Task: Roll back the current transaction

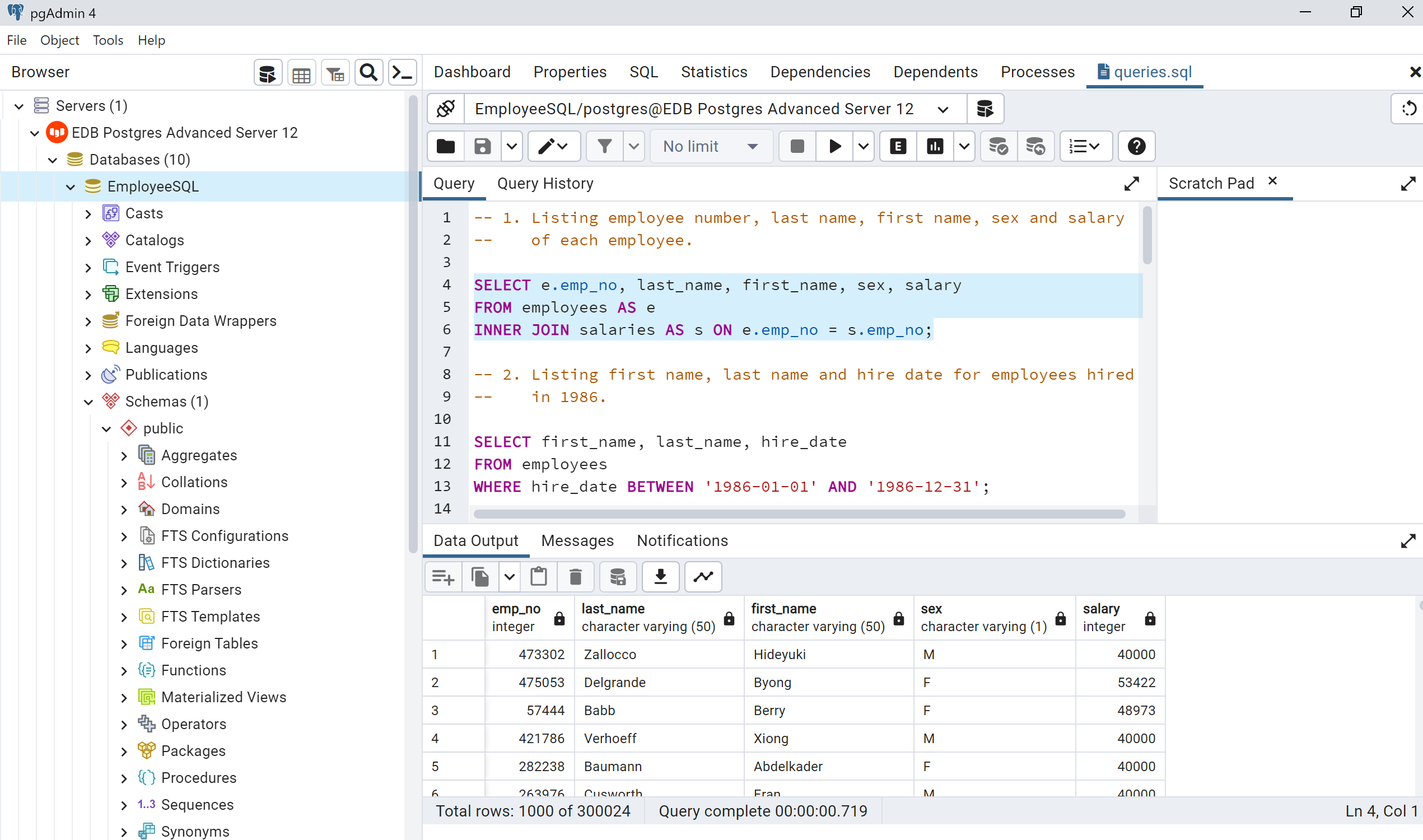Action: pyautogui.click(x=1036, y=146)
